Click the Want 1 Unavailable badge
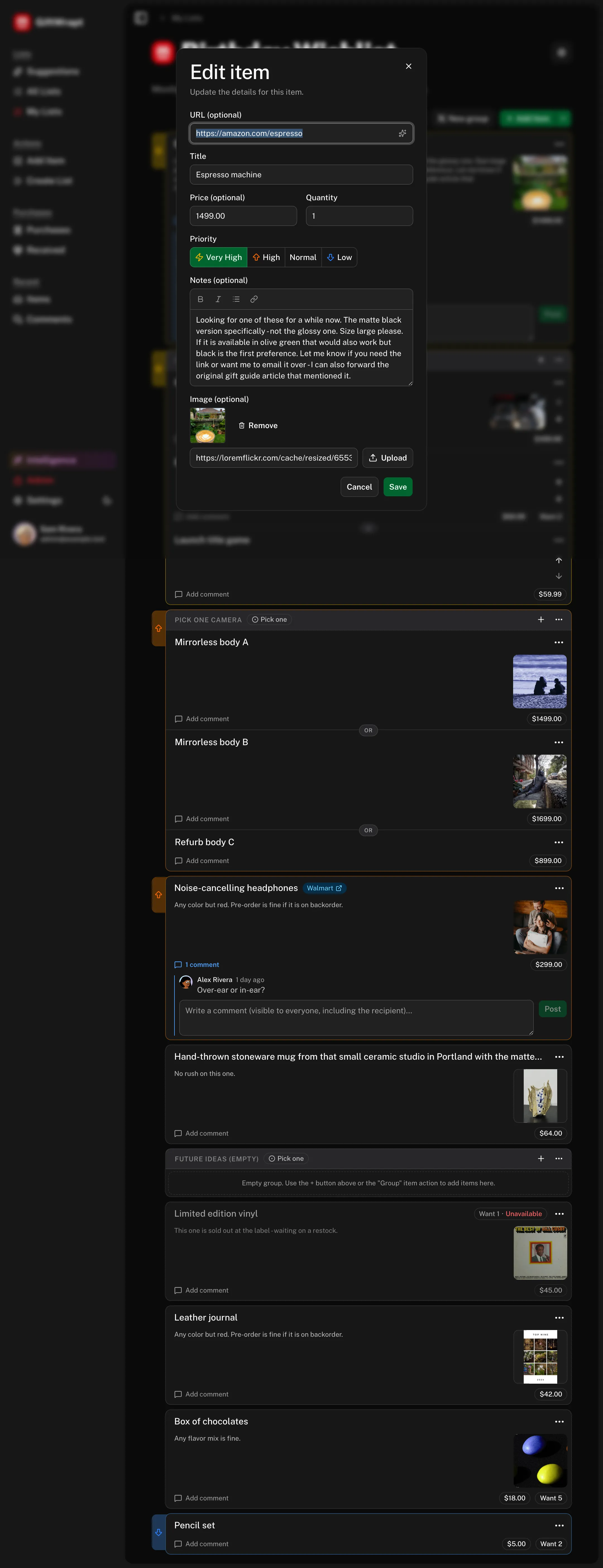 point(510,1214)
